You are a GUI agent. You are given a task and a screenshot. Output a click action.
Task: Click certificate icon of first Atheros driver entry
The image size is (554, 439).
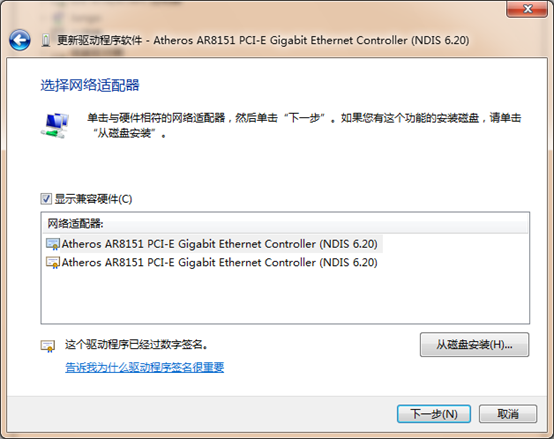click(x=53, y=244)
